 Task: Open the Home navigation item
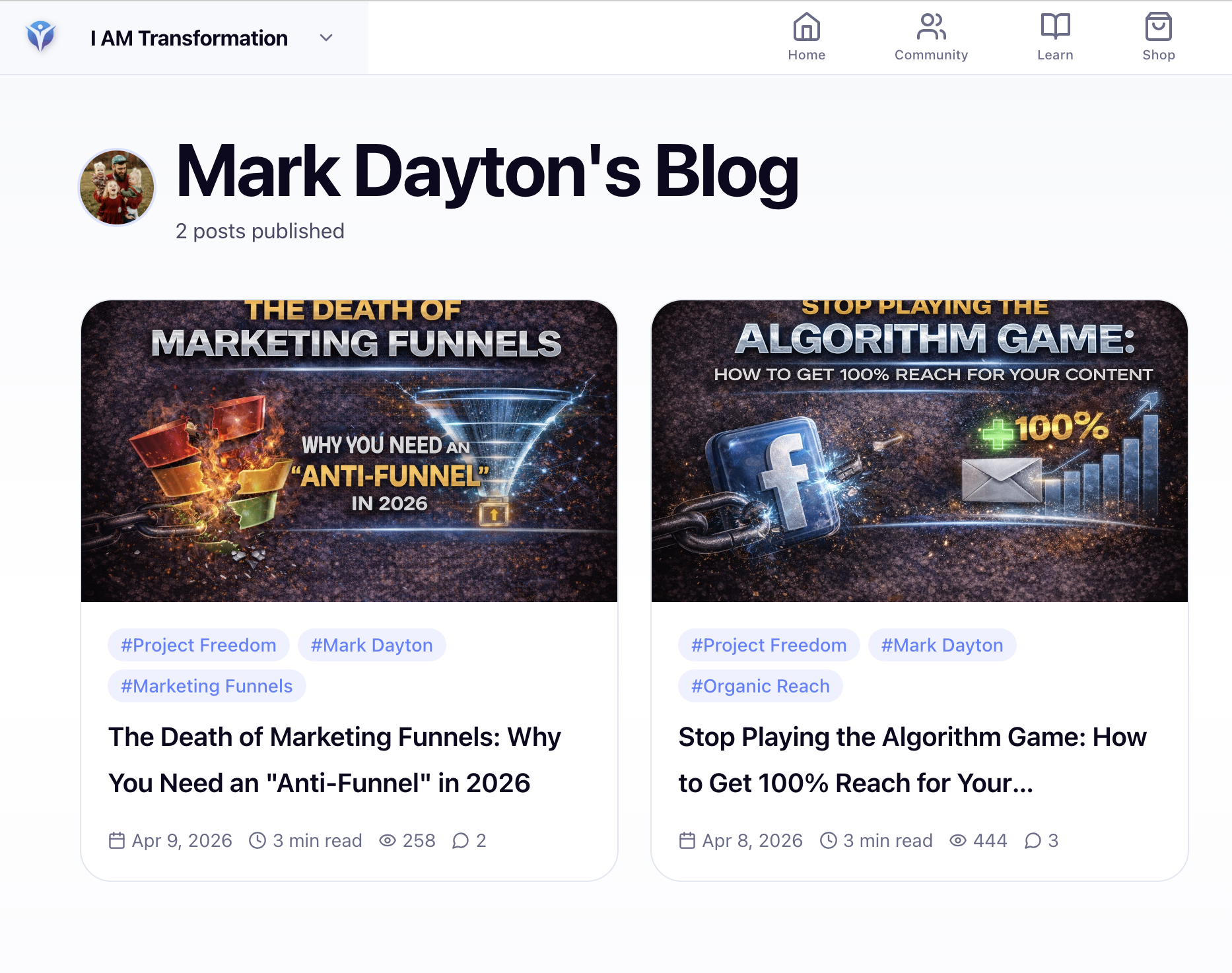pyautogui.click(x=806, y=37)
